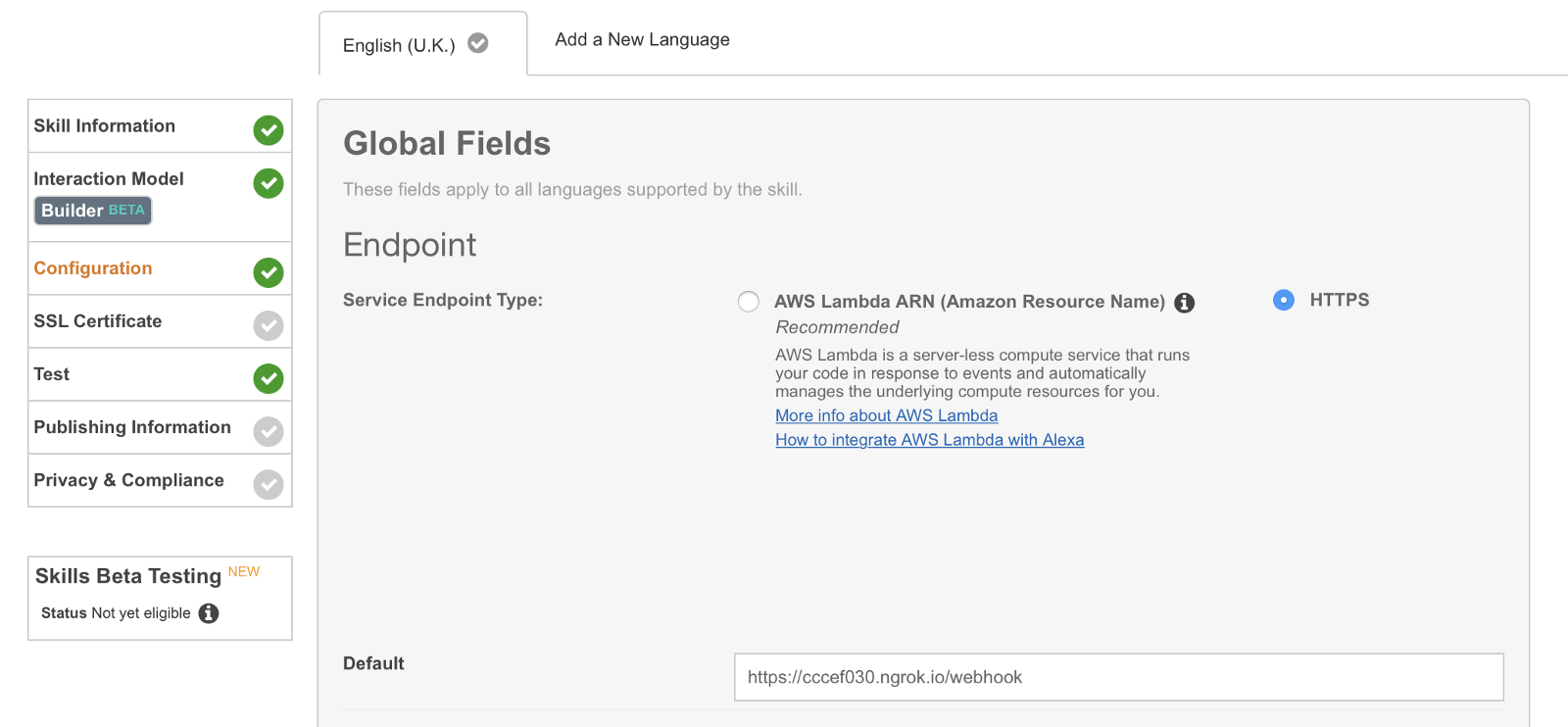Image resolution: width=1568 pixels, height=727 pixels.
Task: Switch to the English (U.K.) language tab
Action: click(399, 45)
